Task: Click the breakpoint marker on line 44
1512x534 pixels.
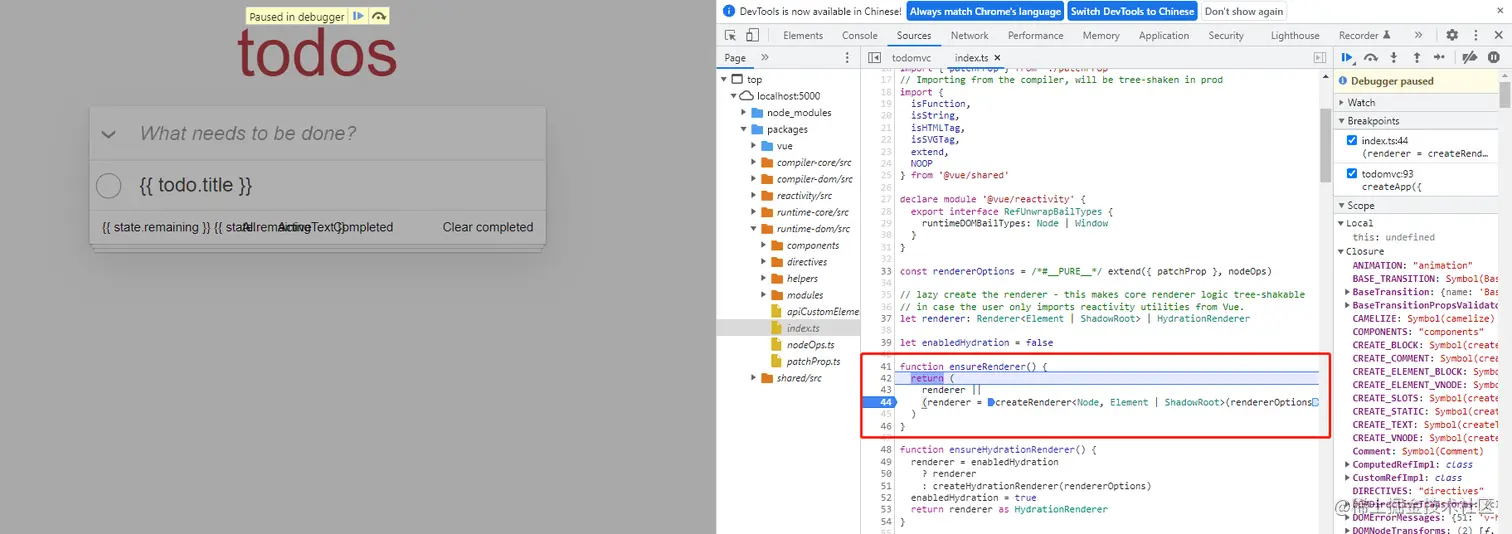Action: pyautogui.click(x=879, y=402)
